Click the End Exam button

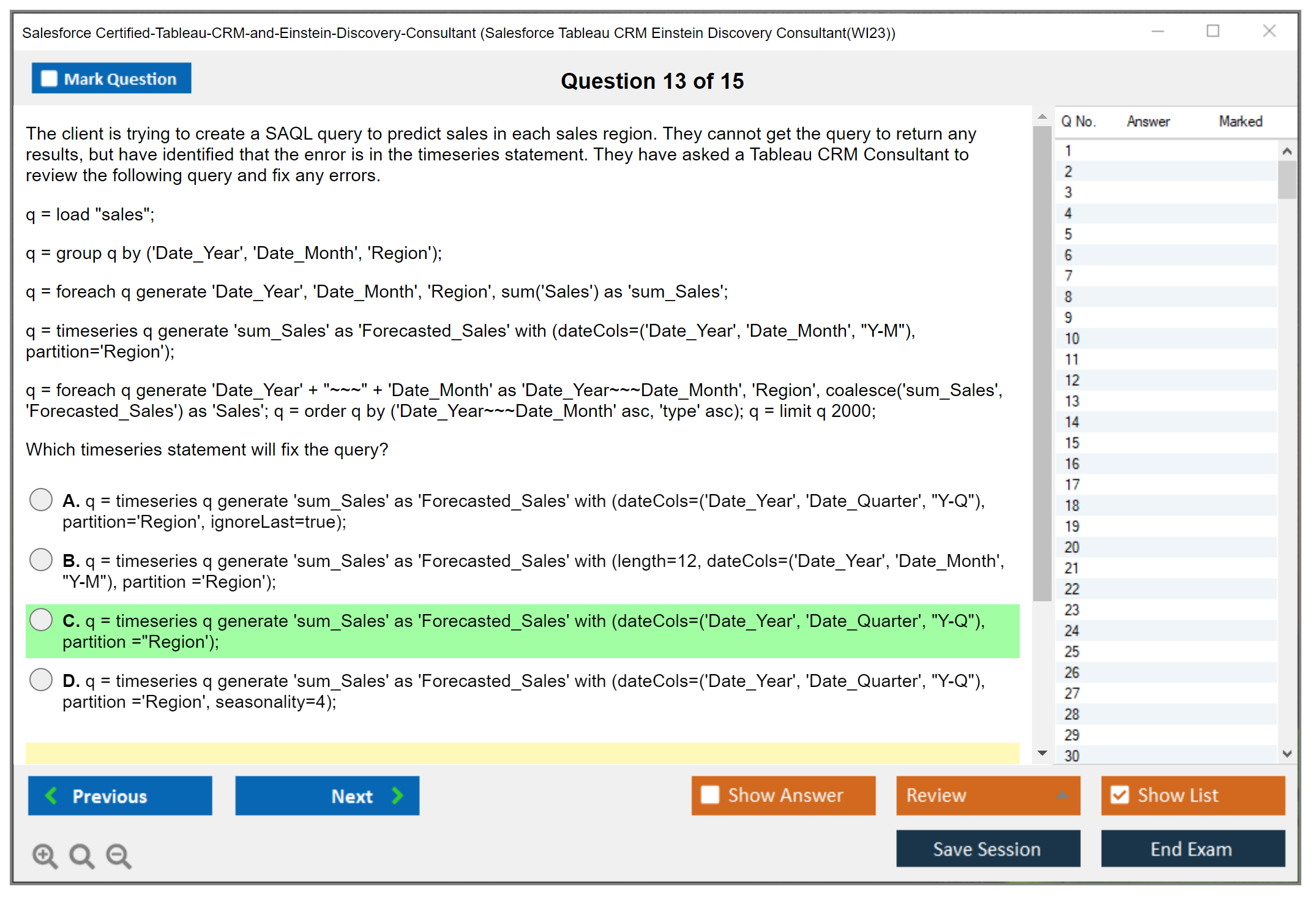1192,849
